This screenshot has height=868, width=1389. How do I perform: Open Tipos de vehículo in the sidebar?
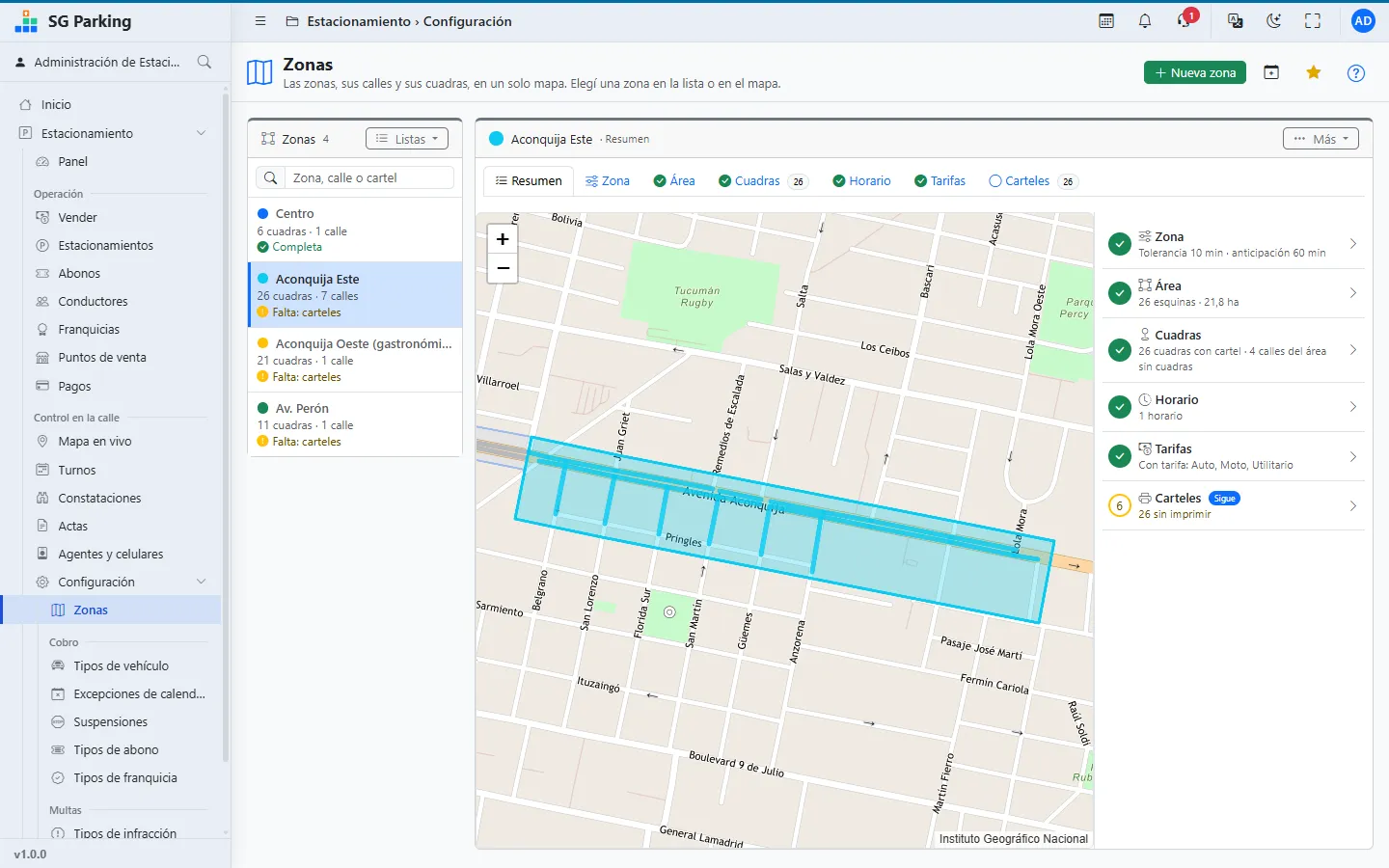pyautogui.click(x=121, y=666)
